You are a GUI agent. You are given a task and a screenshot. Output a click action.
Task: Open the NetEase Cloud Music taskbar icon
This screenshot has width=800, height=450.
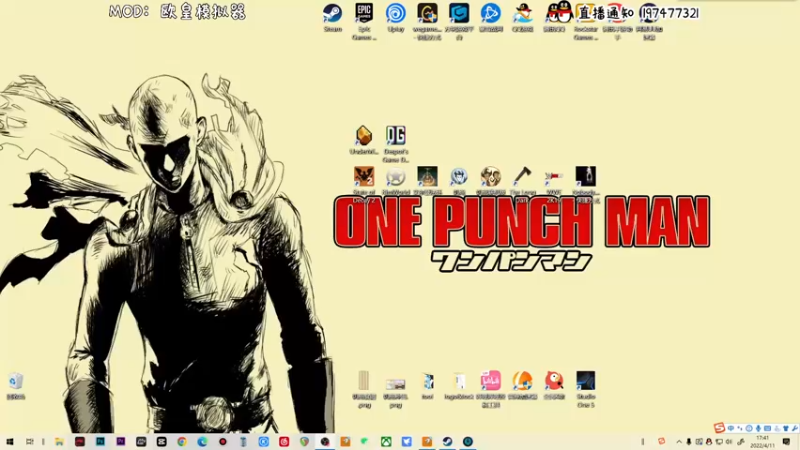[284, 442]
